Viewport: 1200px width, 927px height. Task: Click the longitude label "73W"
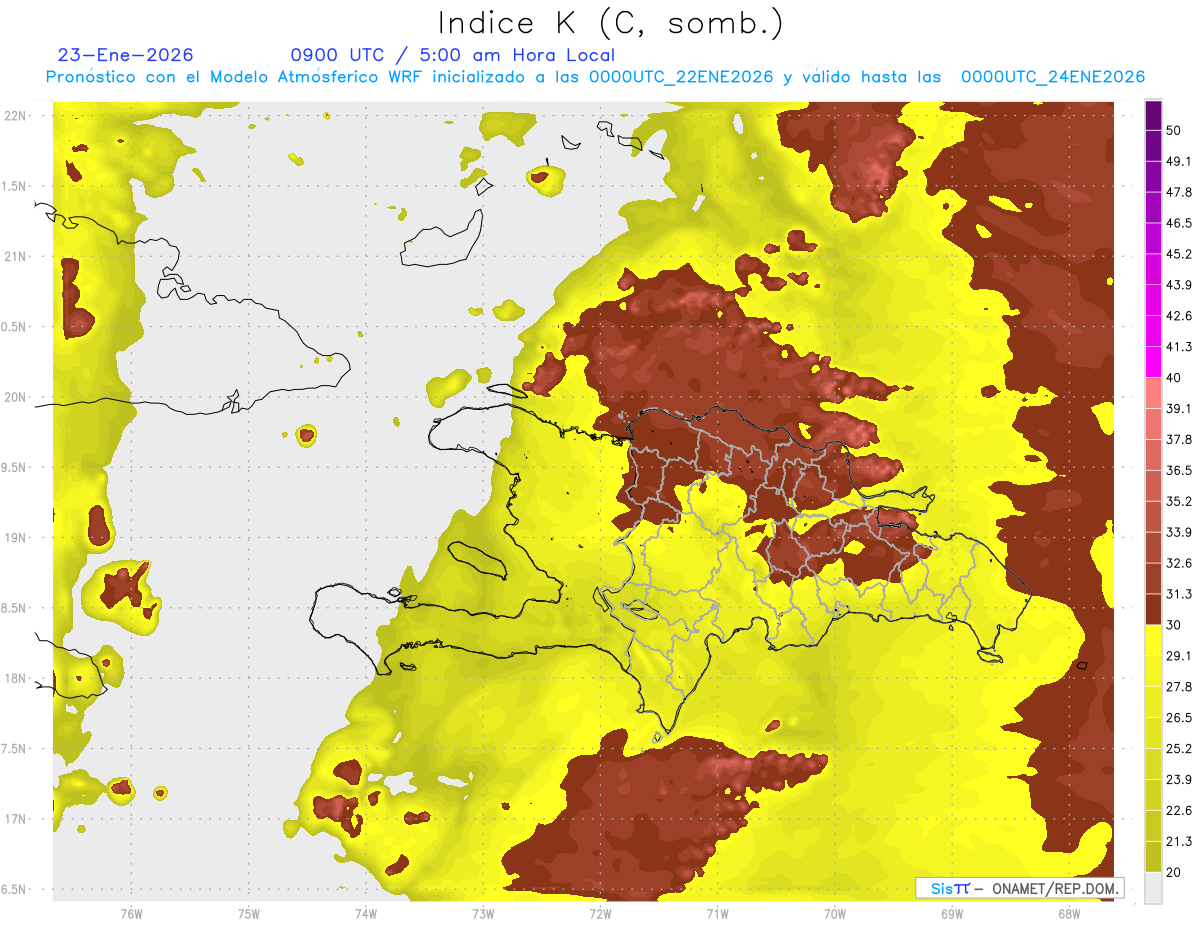pos(483,914)
